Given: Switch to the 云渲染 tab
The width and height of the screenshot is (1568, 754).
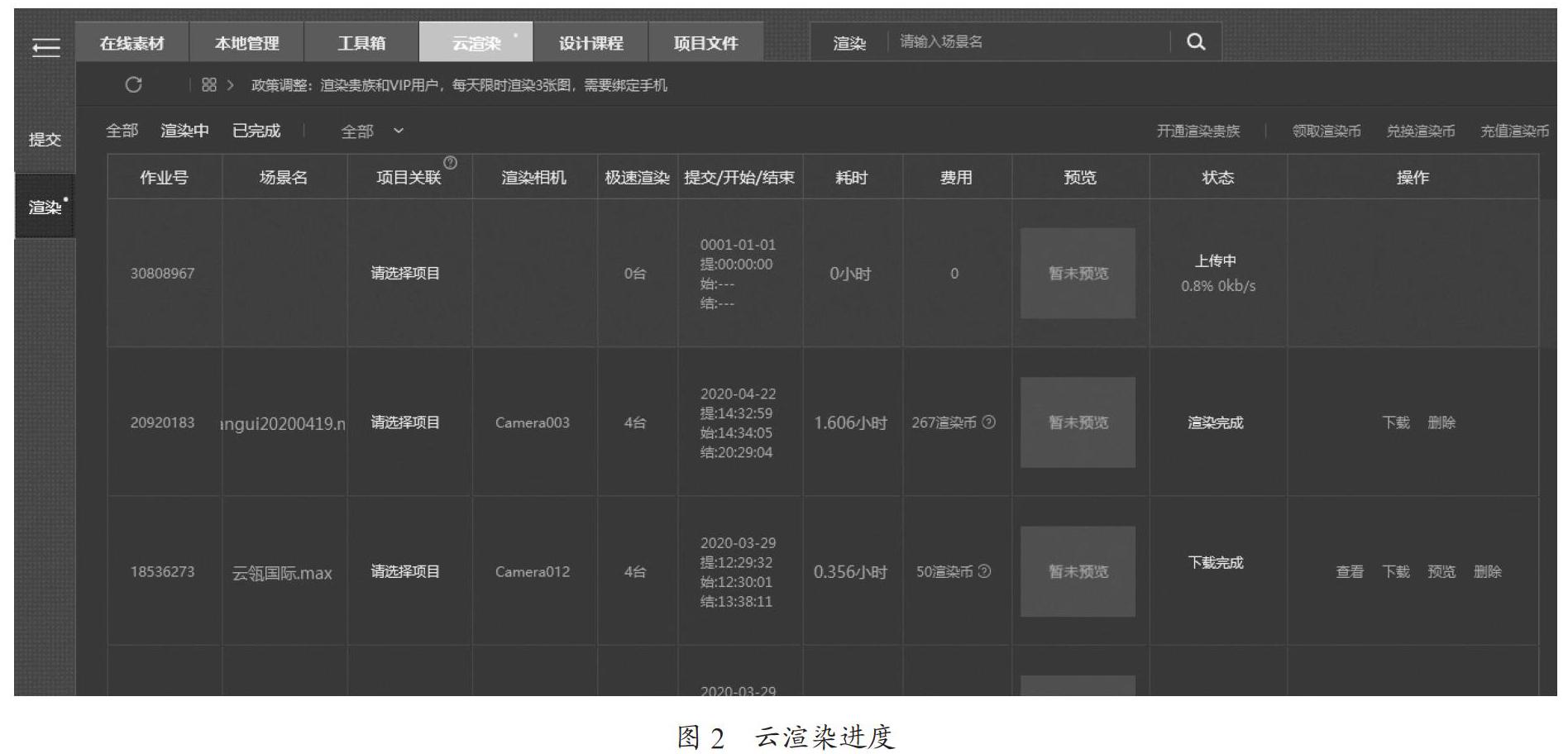Looking at the screenshot, I should [x=476, y=43].
